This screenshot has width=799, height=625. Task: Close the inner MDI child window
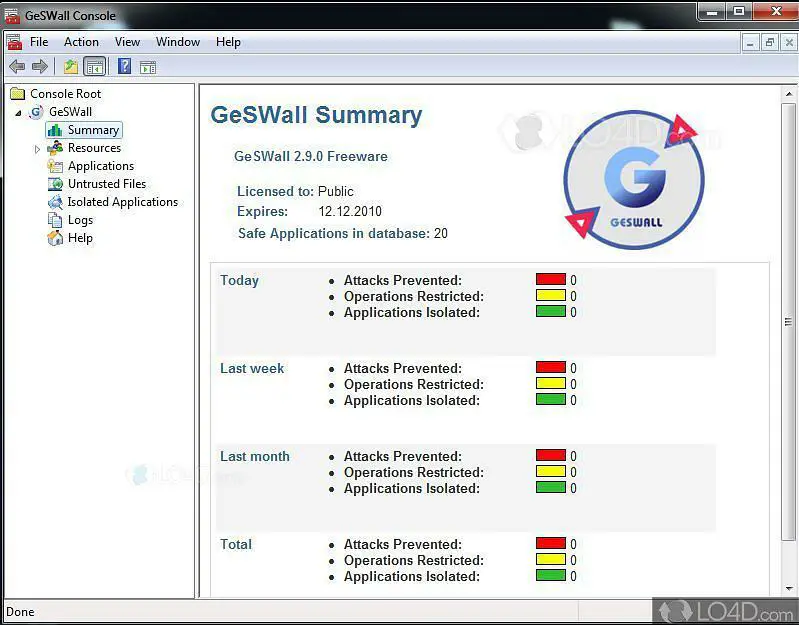tap(789, 43)
